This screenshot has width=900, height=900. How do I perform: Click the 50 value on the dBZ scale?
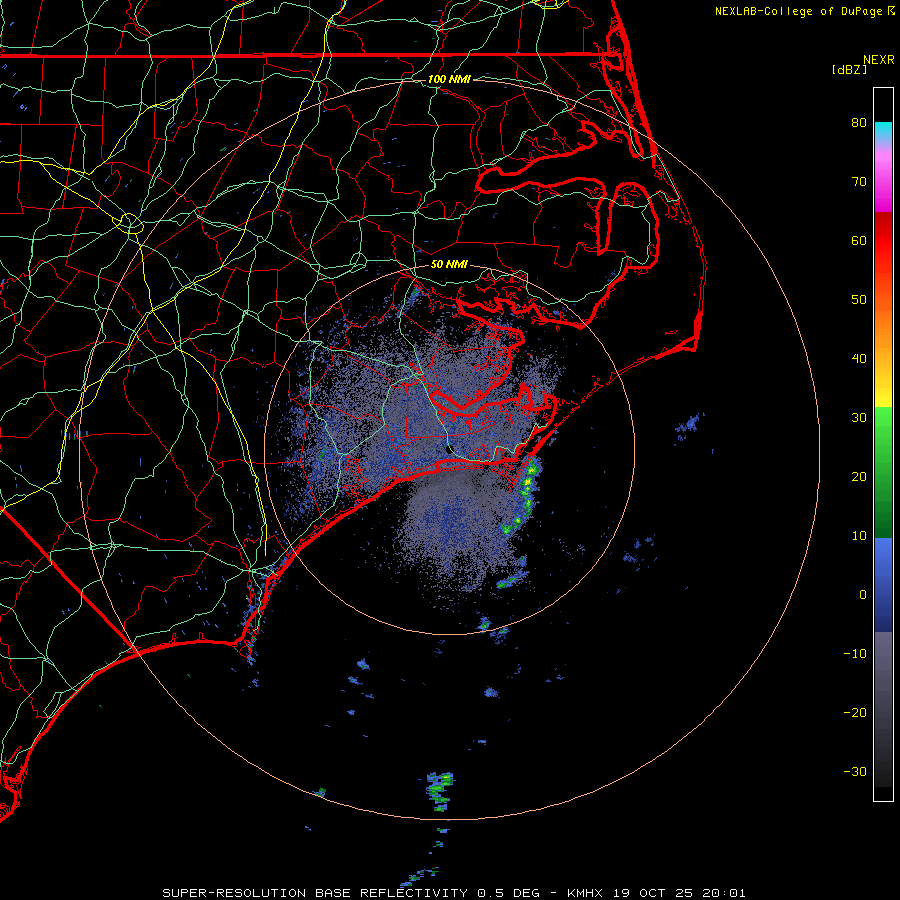859,300
